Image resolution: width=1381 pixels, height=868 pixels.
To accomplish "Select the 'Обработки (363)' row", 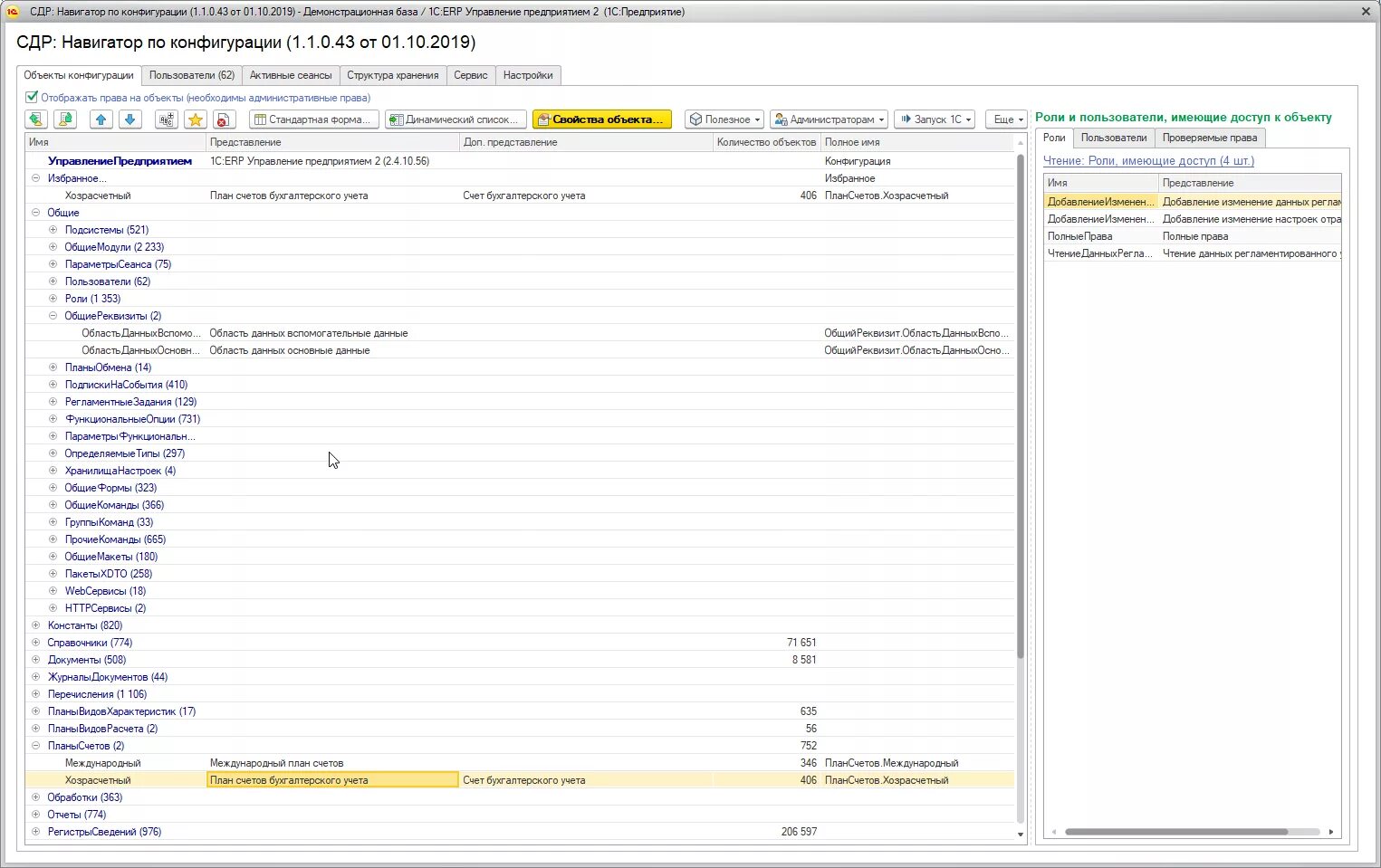I will pyautogui.click(x=520, y=797).
